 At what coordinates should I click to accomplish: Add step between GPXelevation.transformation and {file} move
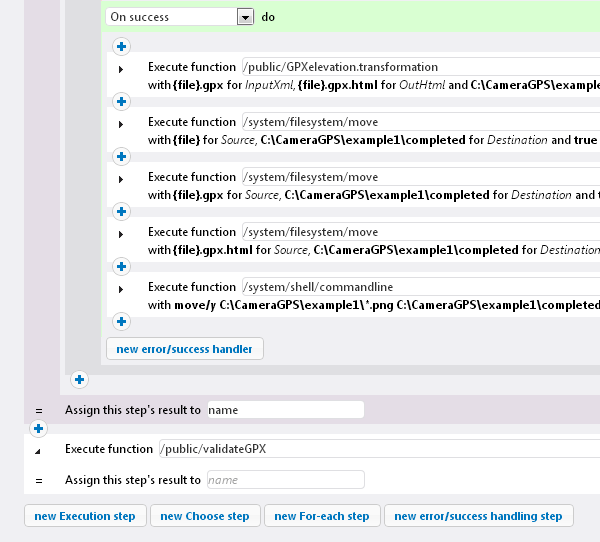pos(121,101)
